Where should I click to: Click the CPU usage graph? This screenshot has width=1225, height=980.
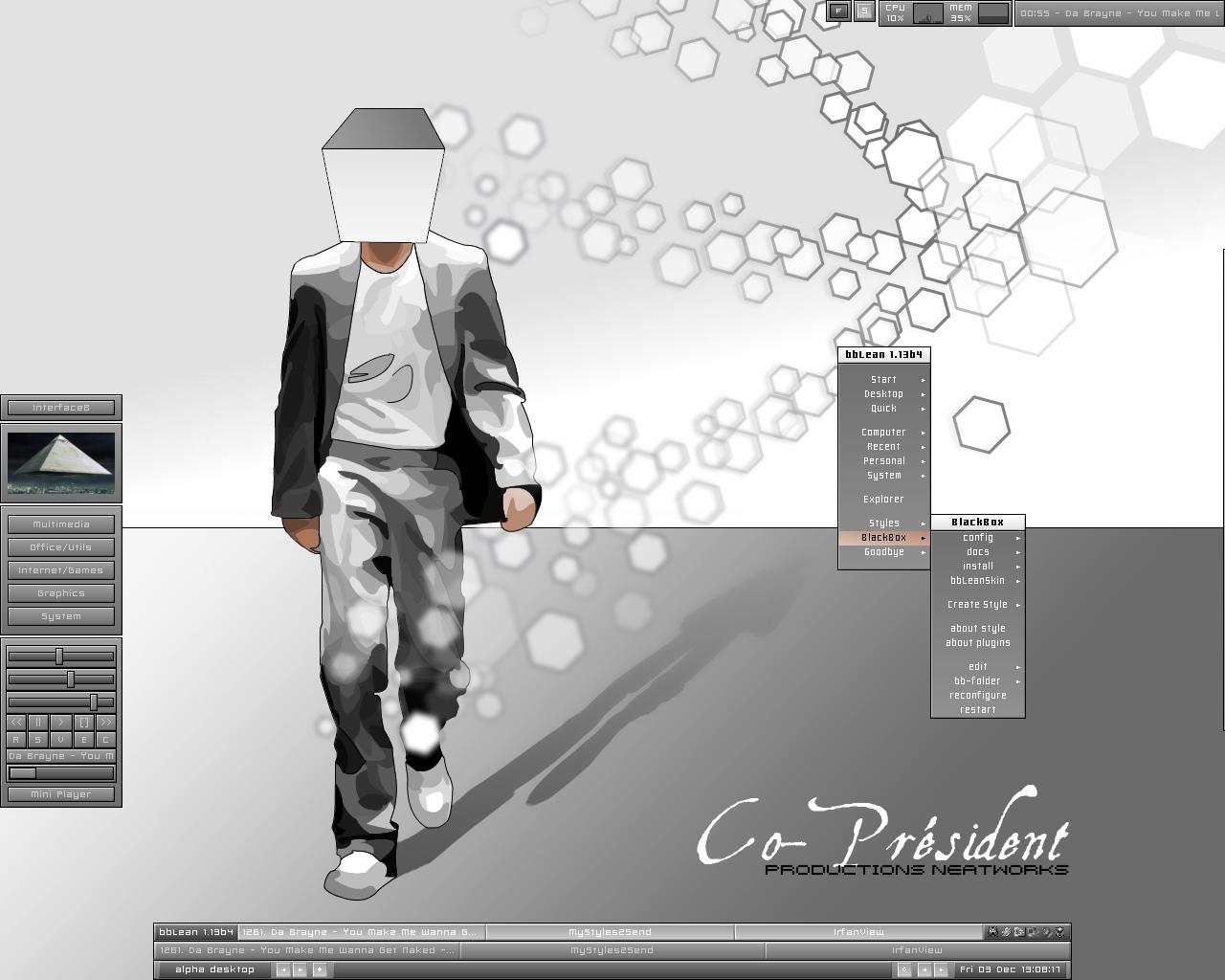pos(927,13)
